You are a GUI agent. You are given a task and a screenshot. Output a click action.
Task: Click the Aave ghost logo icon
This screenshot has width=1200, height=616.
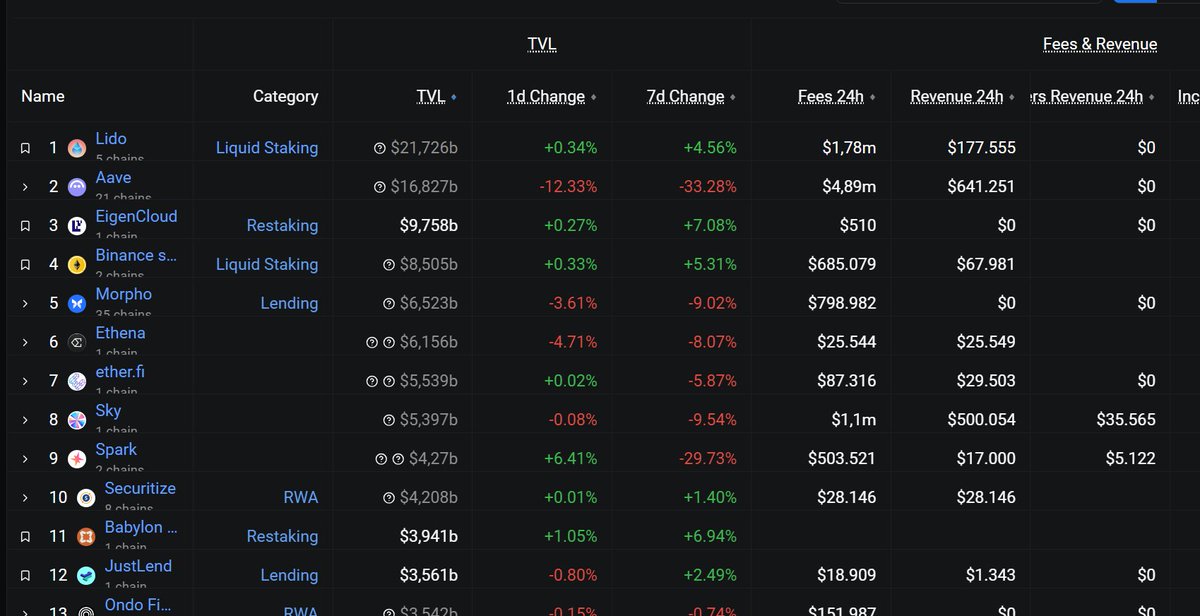coord(77,187)
